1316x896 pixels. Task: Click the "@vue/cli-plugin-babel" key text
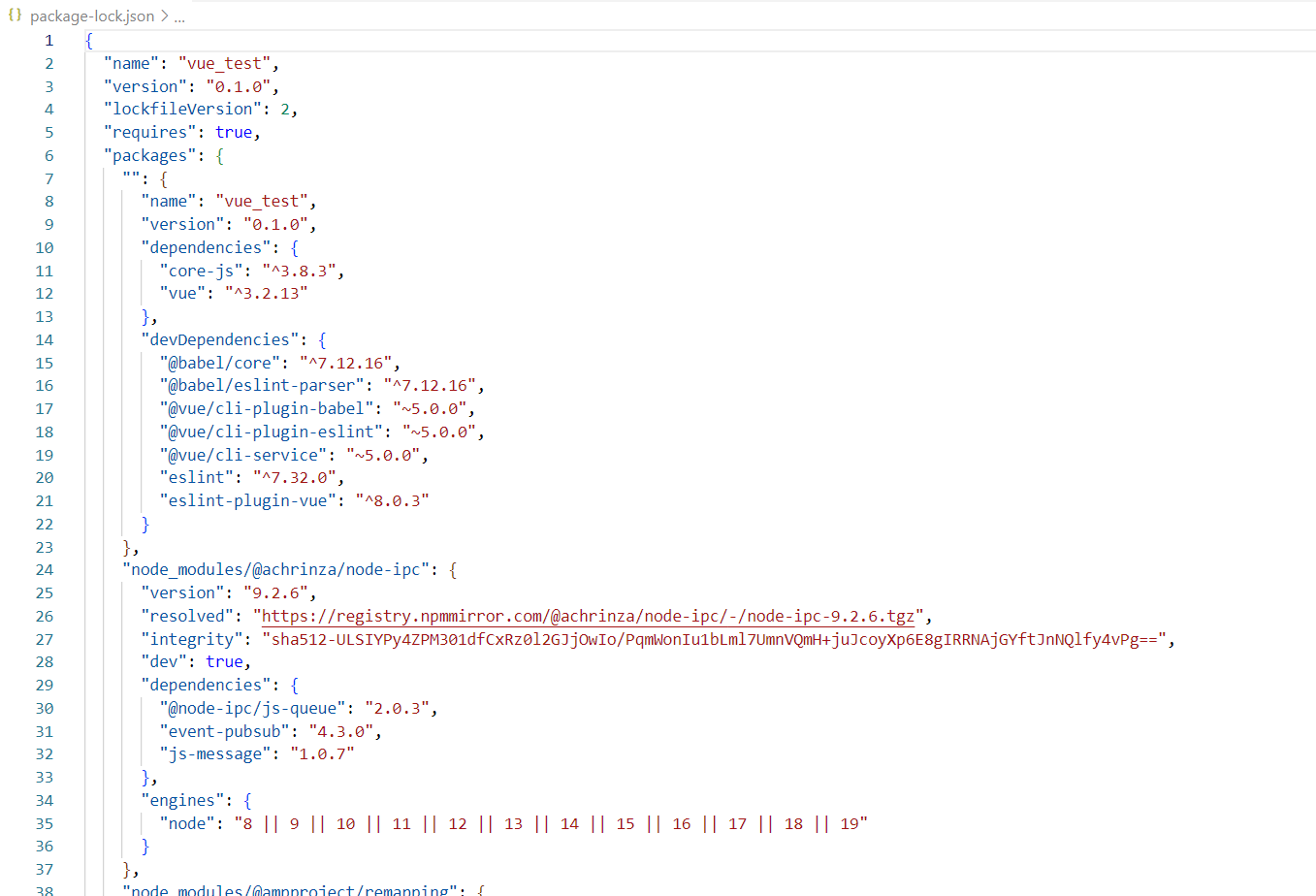point(267,409)
